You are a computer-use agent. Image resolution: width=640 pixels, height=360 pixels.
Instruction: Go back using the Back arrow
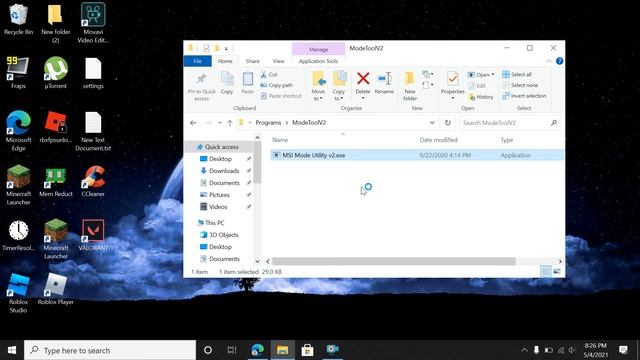click(x=193, y=122)
